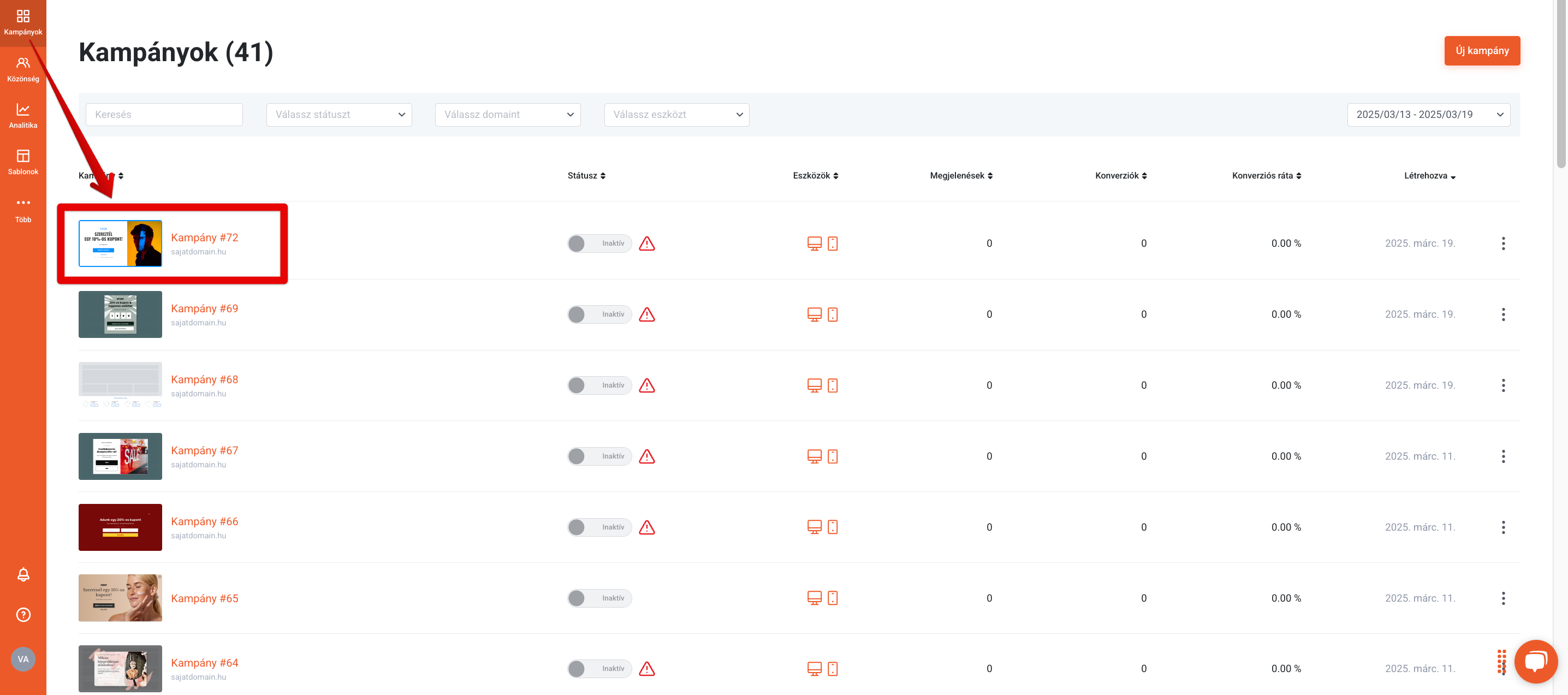The width and height of the screenshot is (1568, 695).
Task: Open the Kampány #72 link
Action: click(205, 237)
